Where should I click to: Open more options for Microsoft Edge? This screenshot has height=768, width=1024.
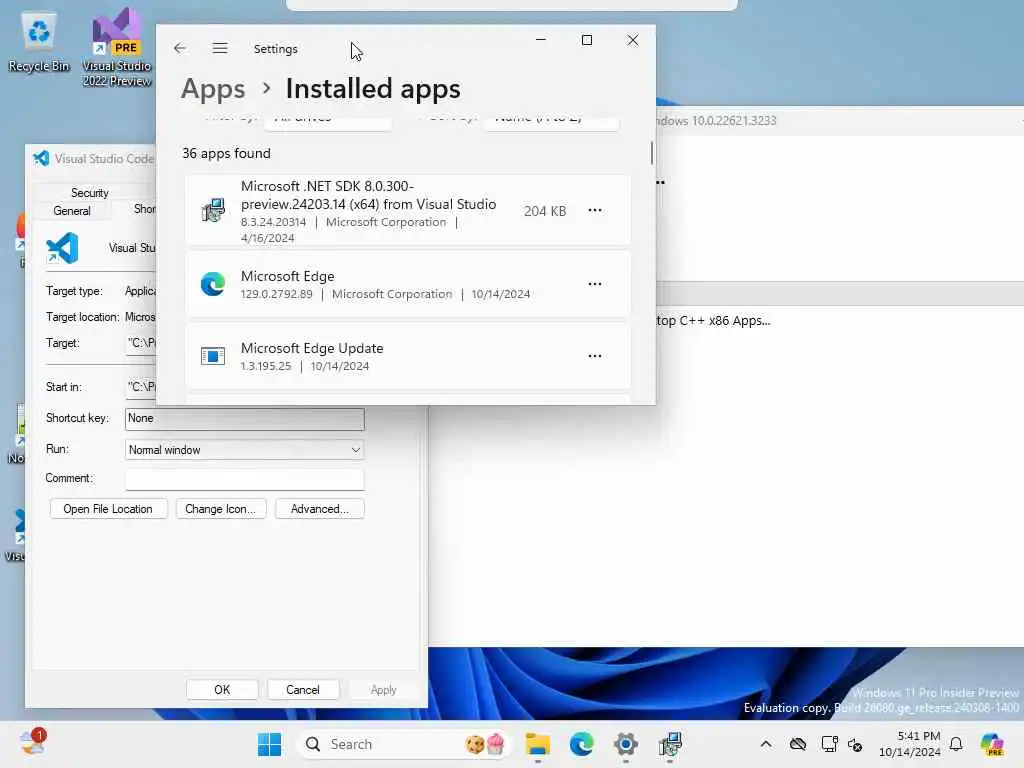click(x=594, y=284)
